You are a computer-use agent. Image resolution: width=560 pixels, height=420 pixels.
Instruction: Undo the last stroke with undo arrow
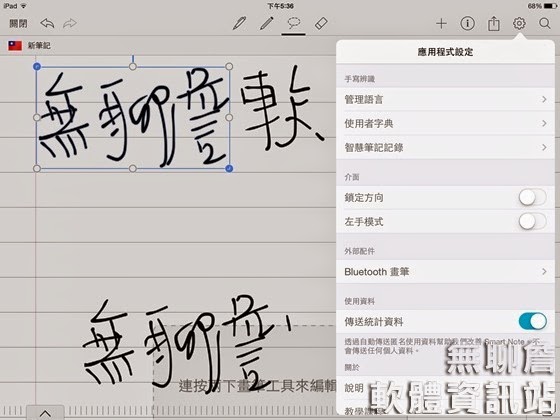(x=47, y=24)
